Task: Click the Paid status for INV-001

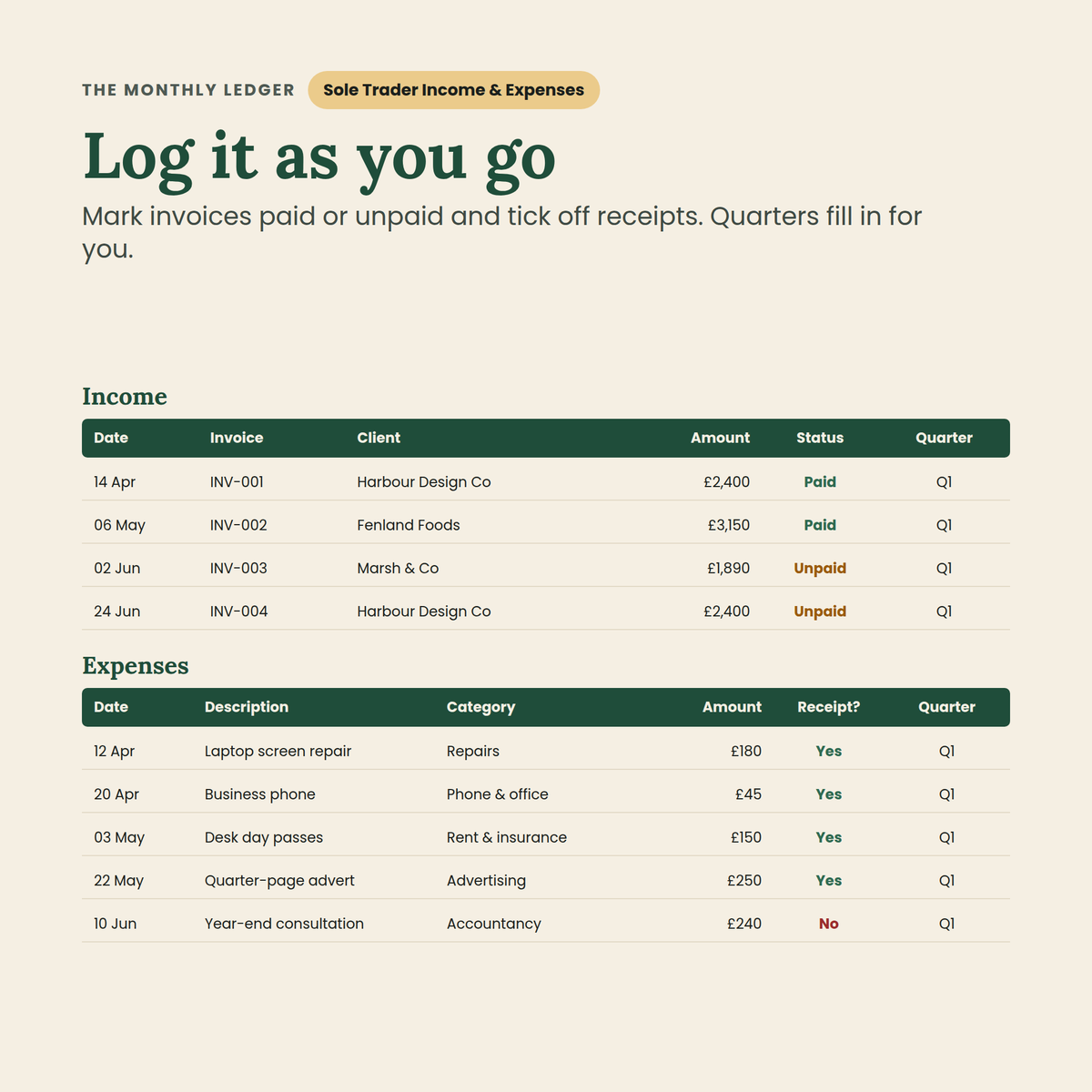Action: pyautogui.click(x=820, y=482)
